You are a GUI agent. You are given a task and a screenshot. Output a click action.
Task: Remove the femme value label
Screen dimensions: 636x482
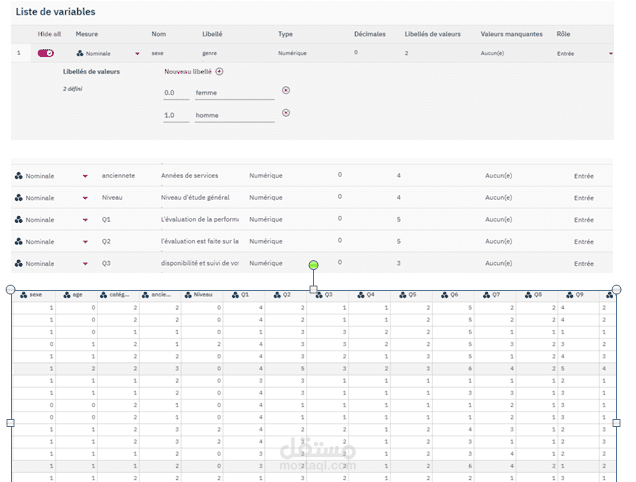point(286,90)
